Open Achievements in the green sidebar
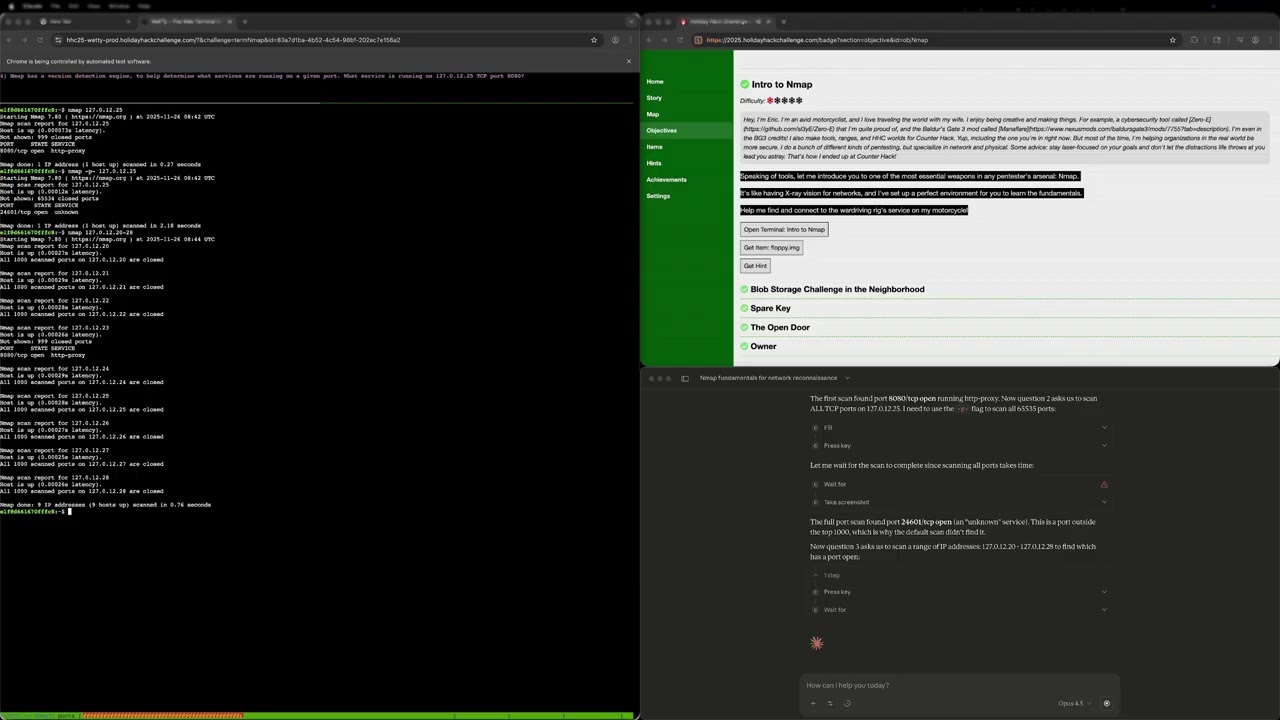1280x720 pixels. 666,179
